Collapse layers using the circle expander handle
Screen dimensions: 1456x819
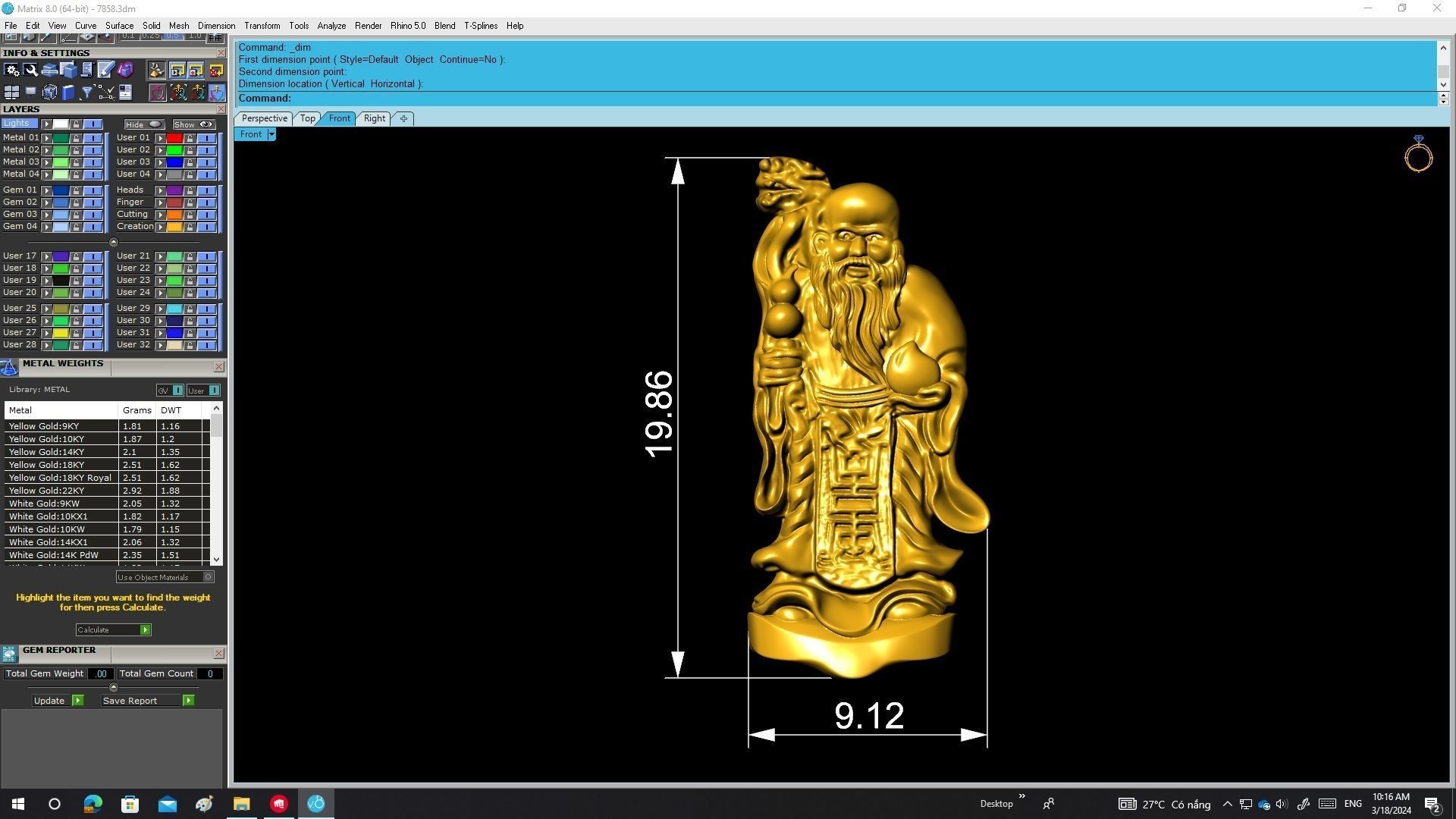114,242
